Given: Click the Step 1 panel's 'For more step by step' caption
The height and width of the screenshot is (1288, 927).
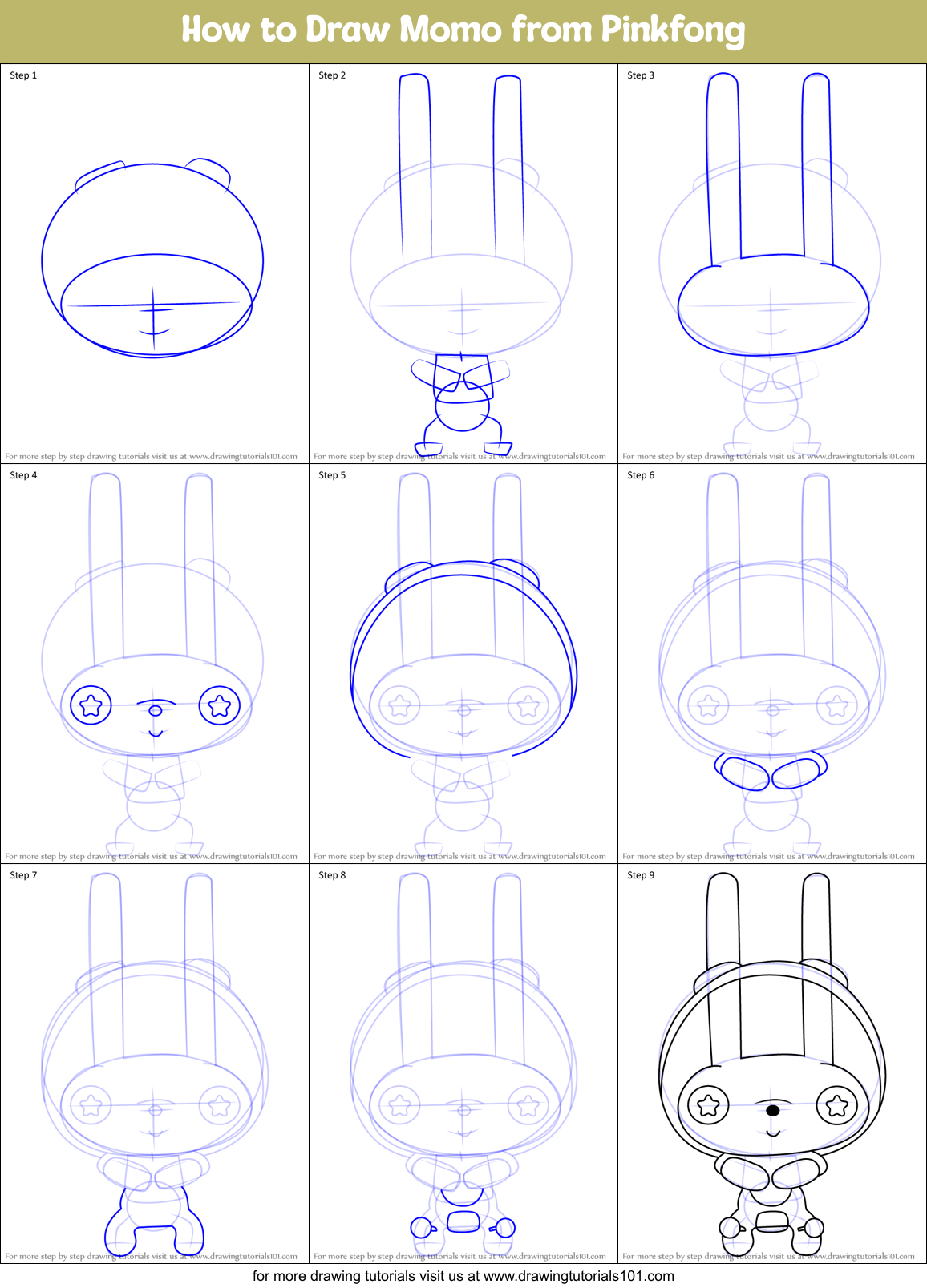Looking at the screenshot, I should (x=151, y=456).
